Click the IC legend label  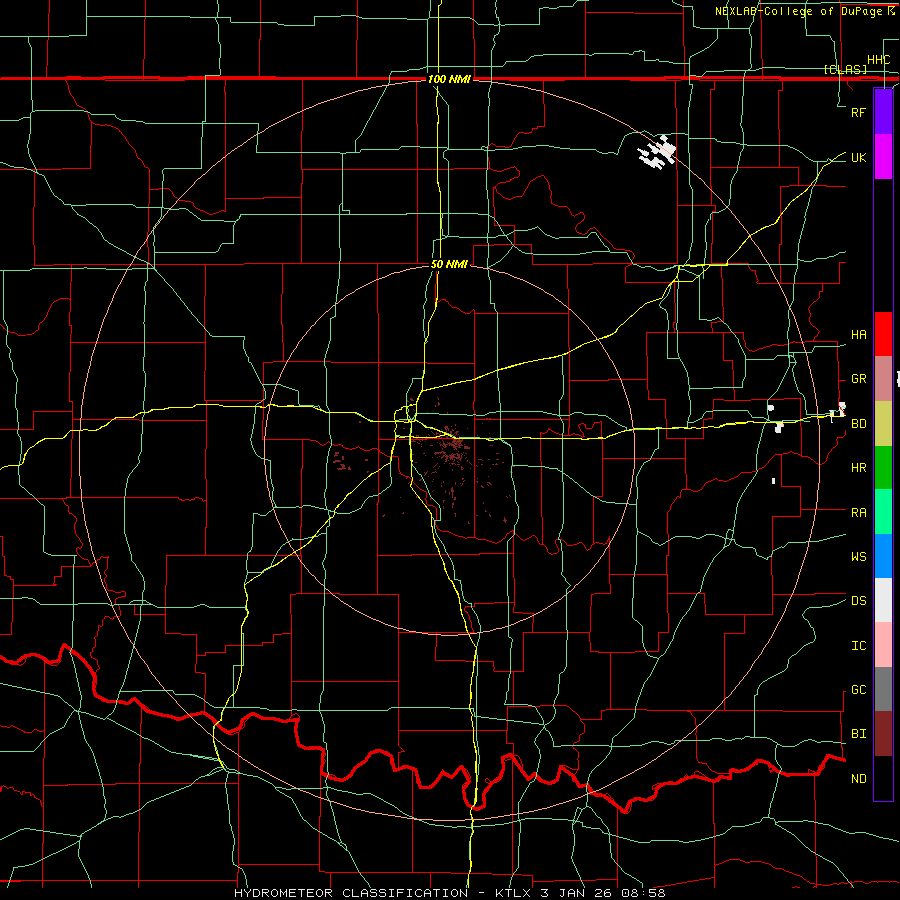pos(859,646)
